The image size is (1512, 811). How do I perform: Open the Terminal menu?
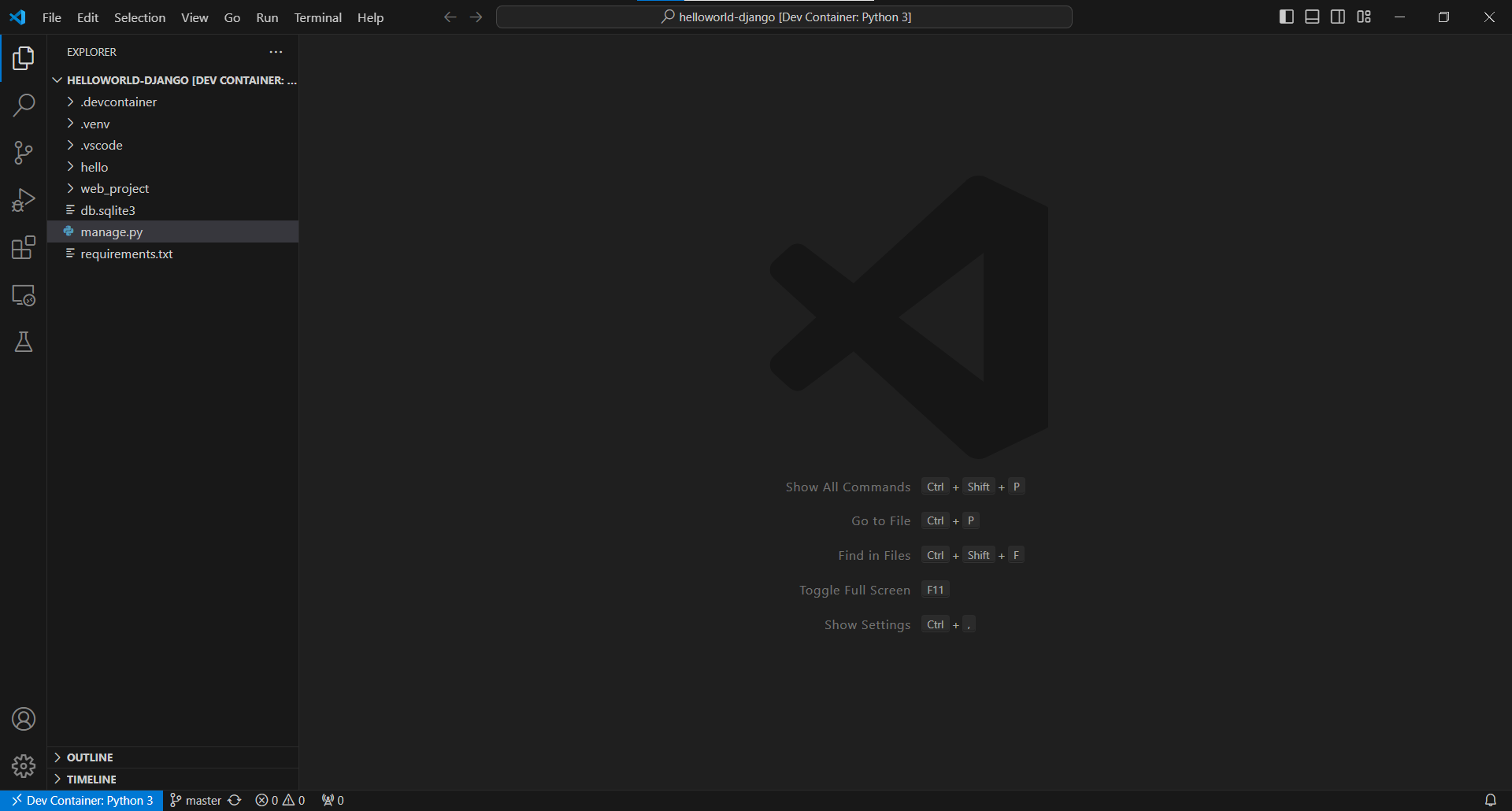318,17
